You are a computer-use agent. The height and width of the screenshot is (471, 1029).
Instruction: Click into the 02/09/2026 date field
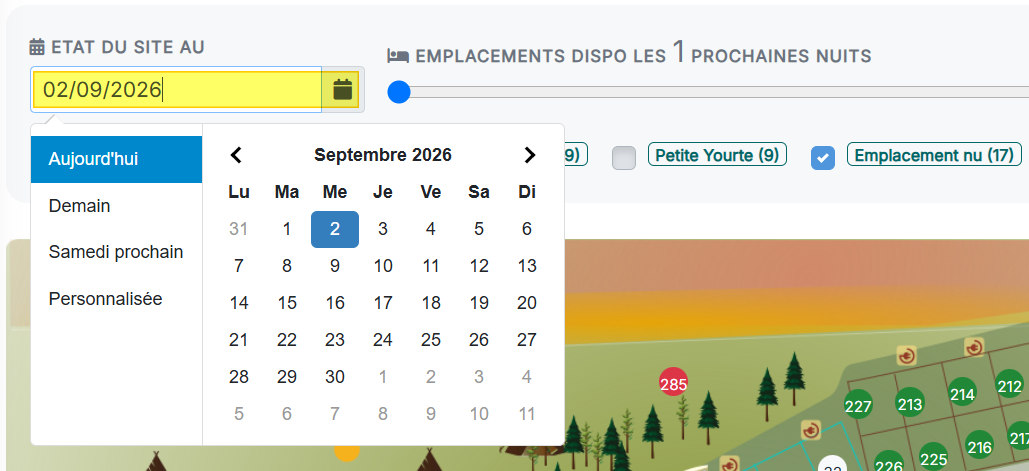coord(177,89)
